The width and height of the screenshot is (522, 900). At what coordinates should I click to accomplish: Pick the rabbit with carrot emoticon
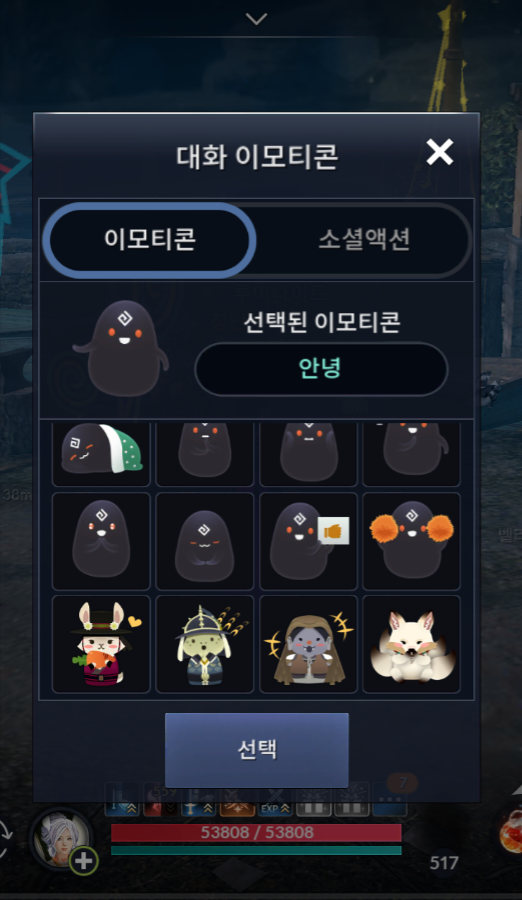pyautogui.click(x=101, y=644)
